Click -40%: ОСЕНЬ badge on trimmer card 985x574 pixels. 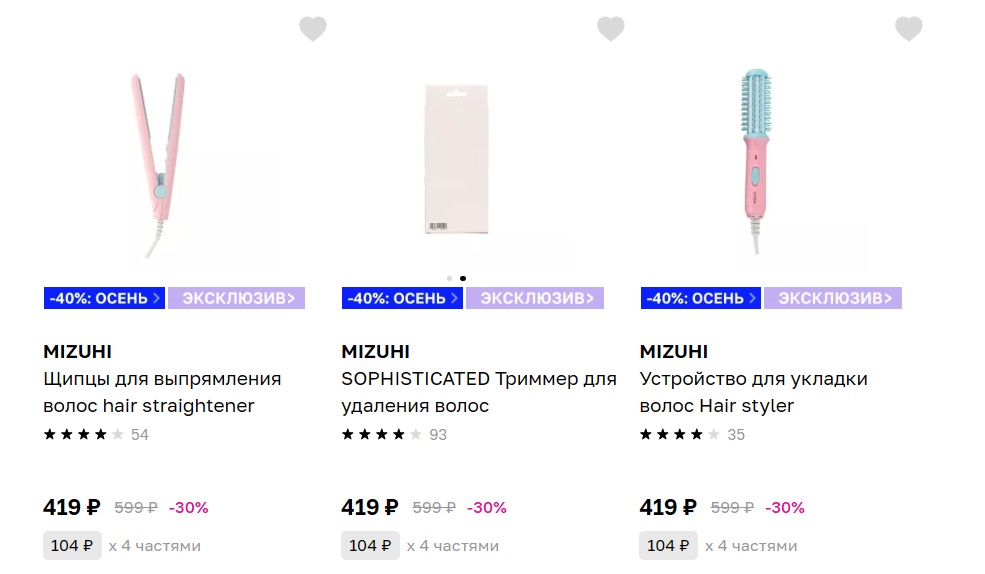(x=403, y=298)
